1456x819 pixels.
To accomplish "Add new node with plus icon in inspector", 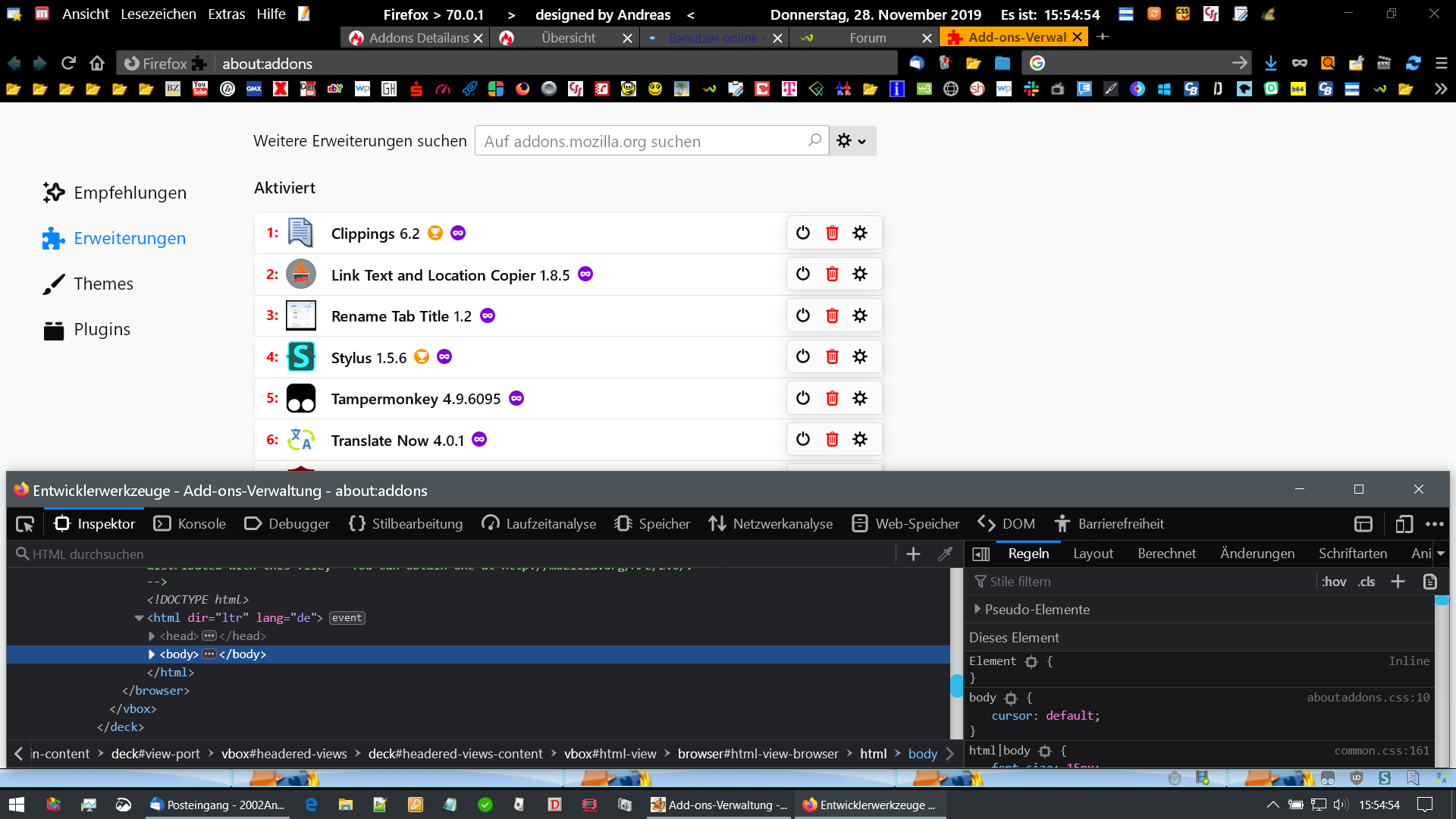I will [x=913, y=554].
